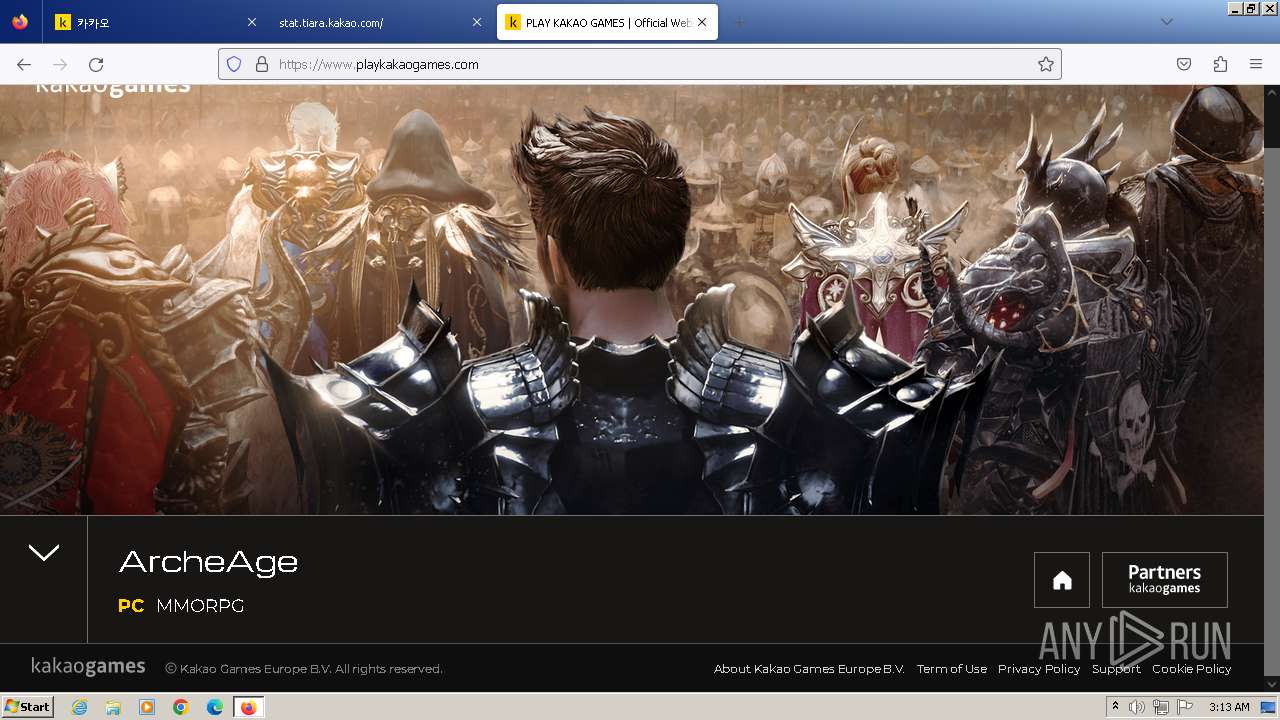The image size is (1280, 720).
Task: Open File Explorer from taskbar
Action: (113, 707)
